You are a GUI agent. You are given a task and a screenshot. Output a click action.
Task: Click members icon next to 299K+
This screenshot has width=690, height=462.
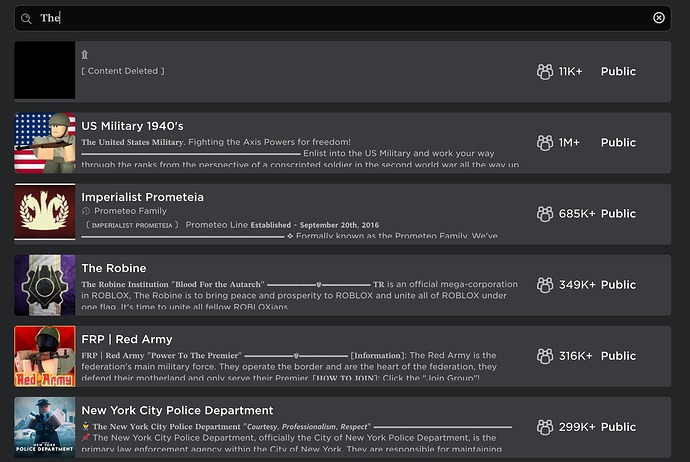545,427
